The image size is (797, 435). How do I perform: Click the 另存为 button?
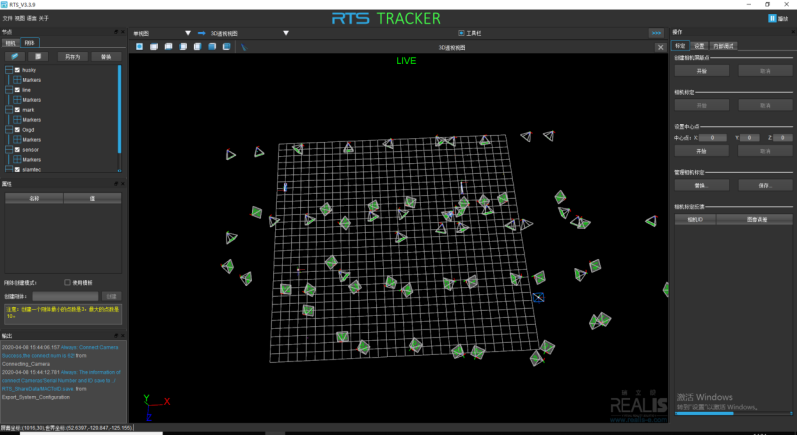73,56
